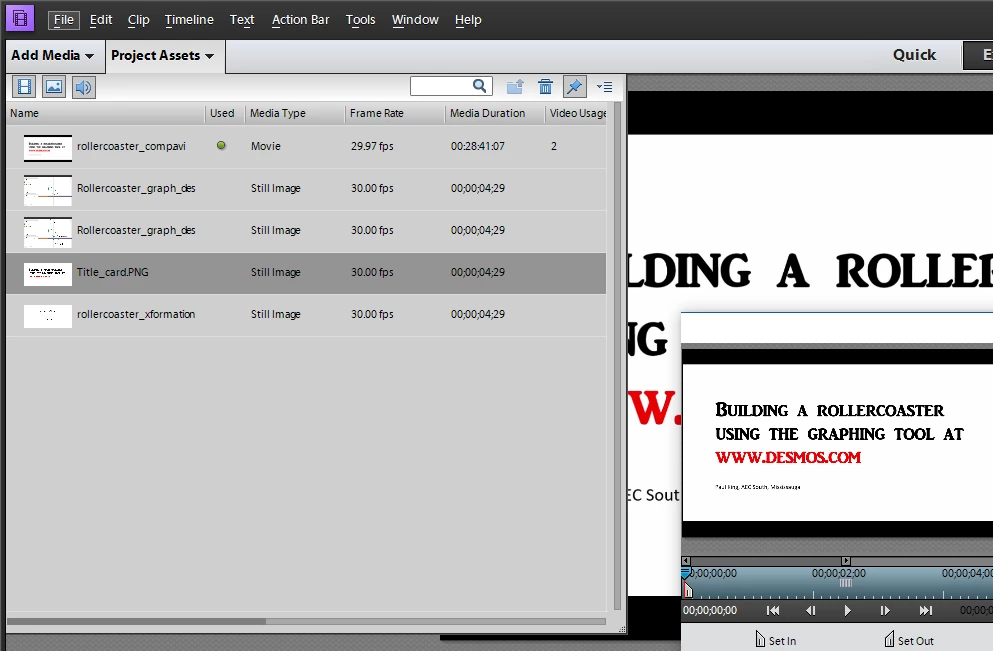Click the Project Assets vertical scrollbar
Screen dimensions: 993x651
[x=617, y=355]
